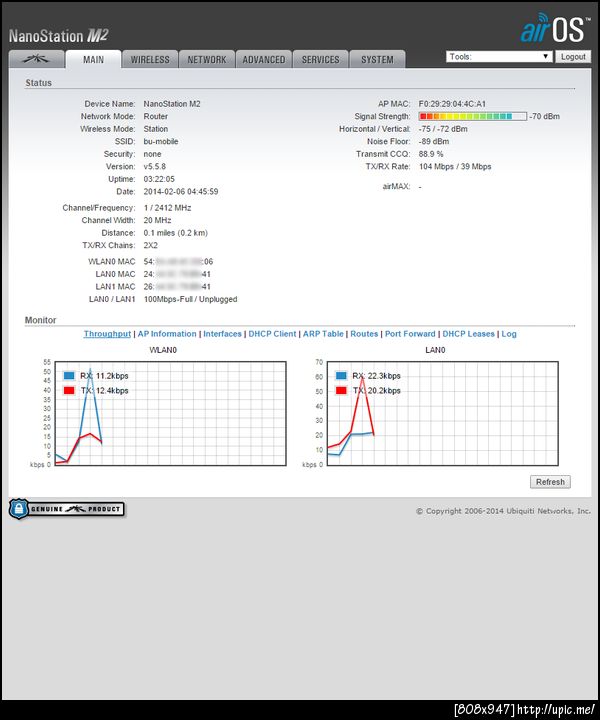The height and width of the screenshot is (720, 600).
Task: Click the date value 2014-02-06 04:45:59
Action: click(x=181, y=191)
